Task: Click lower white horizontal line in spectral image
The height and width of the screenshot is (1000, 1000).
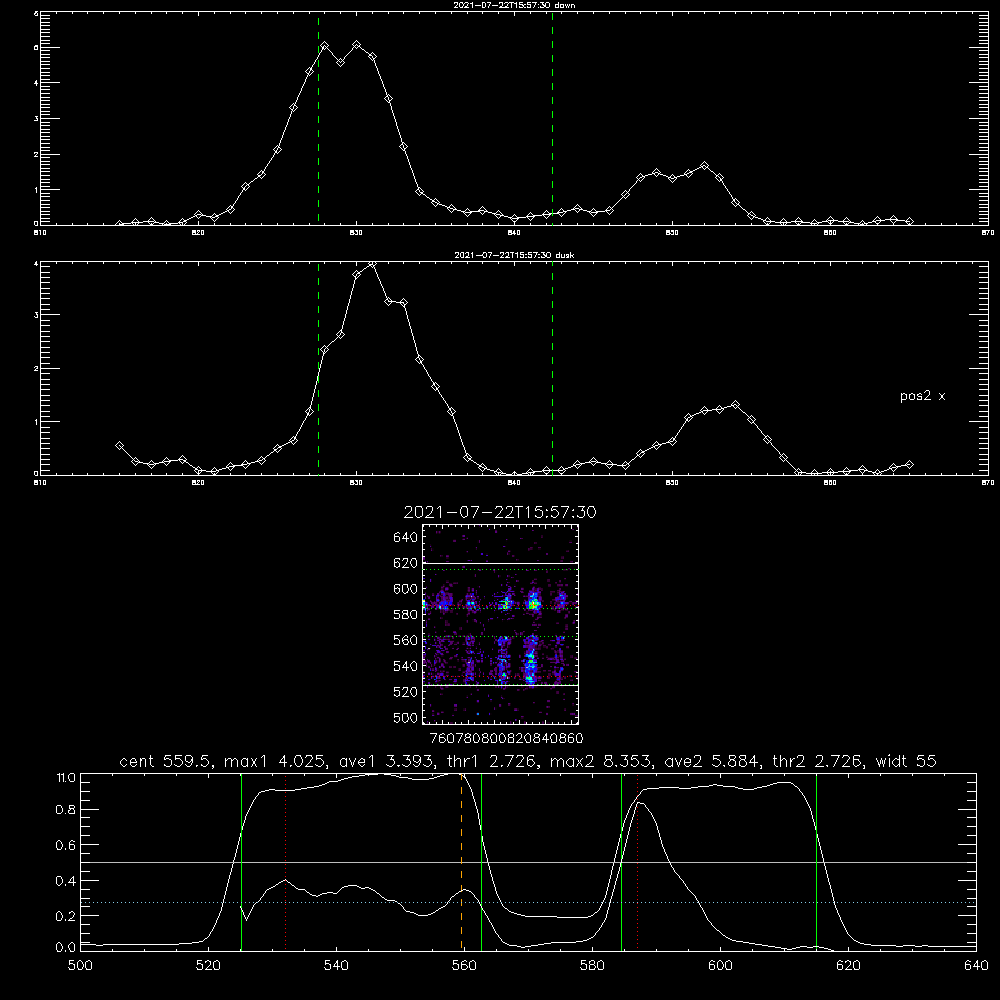Action: pos(500,685)
